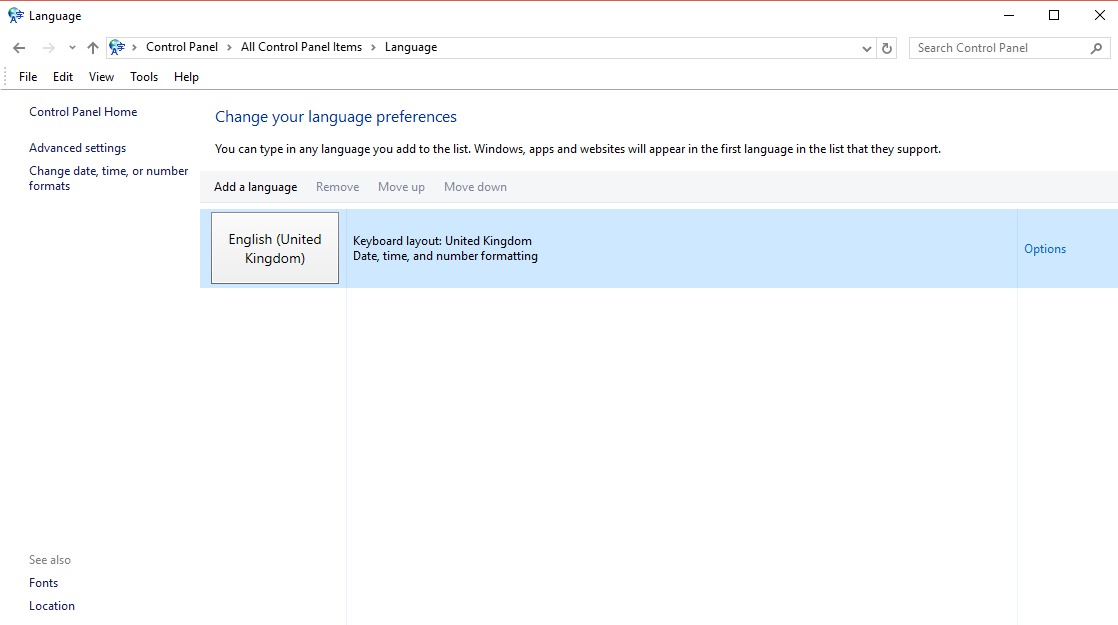Viewport: 1118px width, 625px height.
Task: Open the Location link in See also
Action: 52,605
